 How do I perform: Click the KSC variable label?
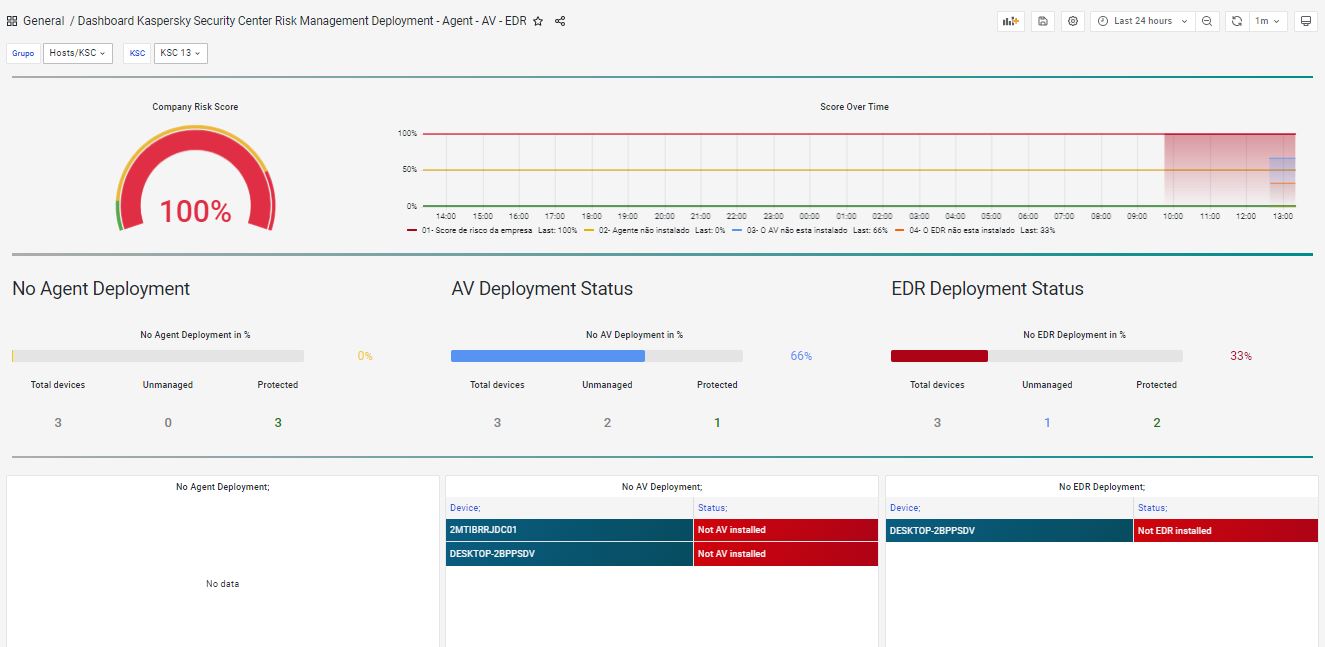(x=138, y=53)
